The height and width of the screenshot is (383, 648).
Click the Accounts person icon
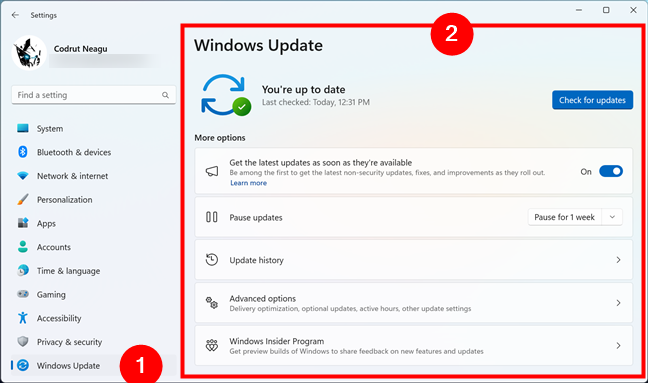point(23,247)
